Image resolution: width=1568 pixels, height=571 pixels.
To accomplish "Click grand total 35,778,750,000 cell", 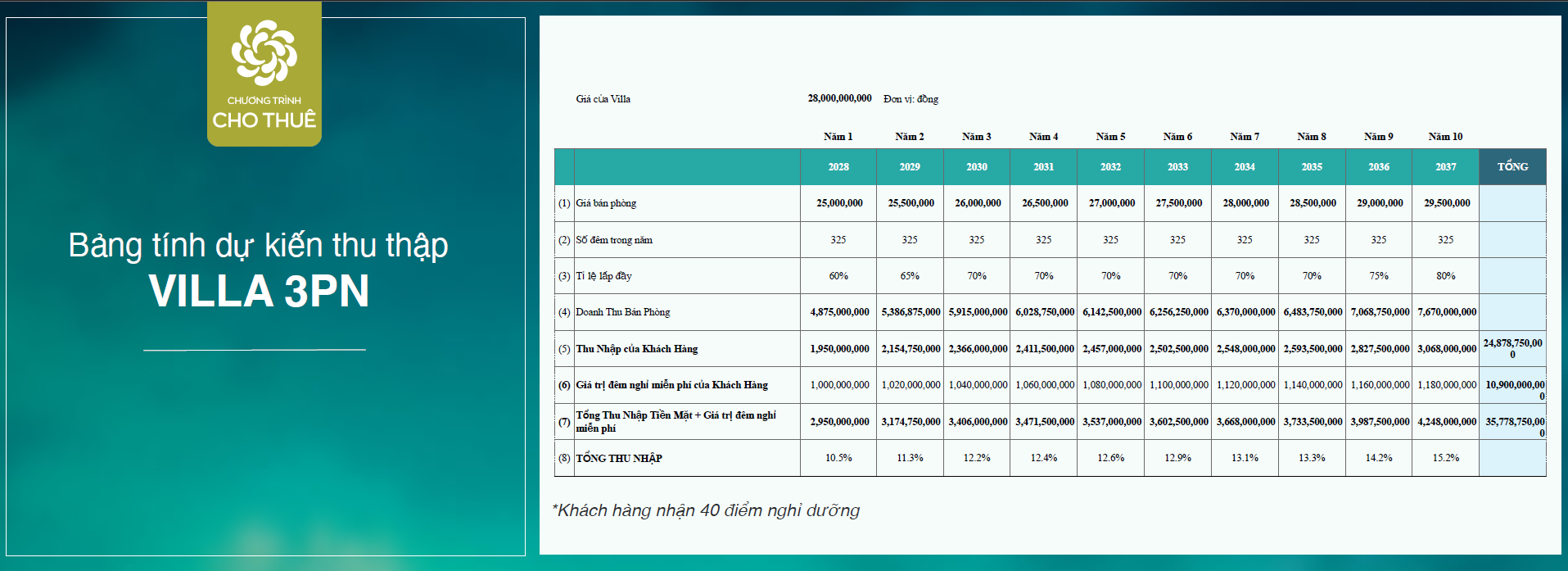I will [x=1513, y=422].
